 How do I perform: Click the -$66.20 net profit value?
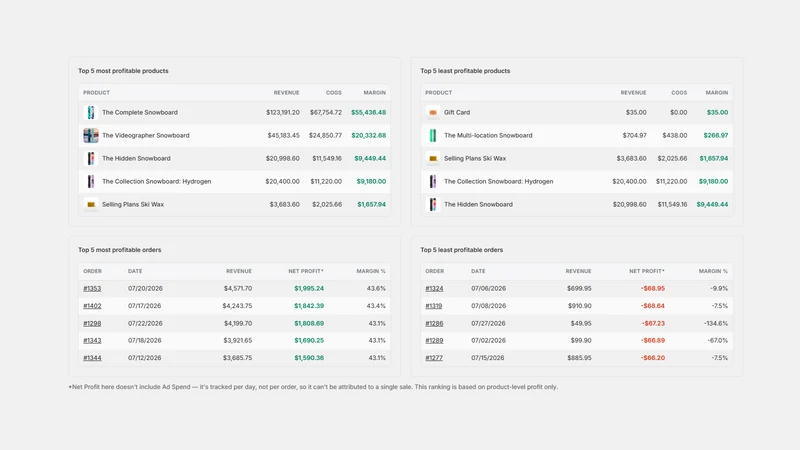[653, 358]
